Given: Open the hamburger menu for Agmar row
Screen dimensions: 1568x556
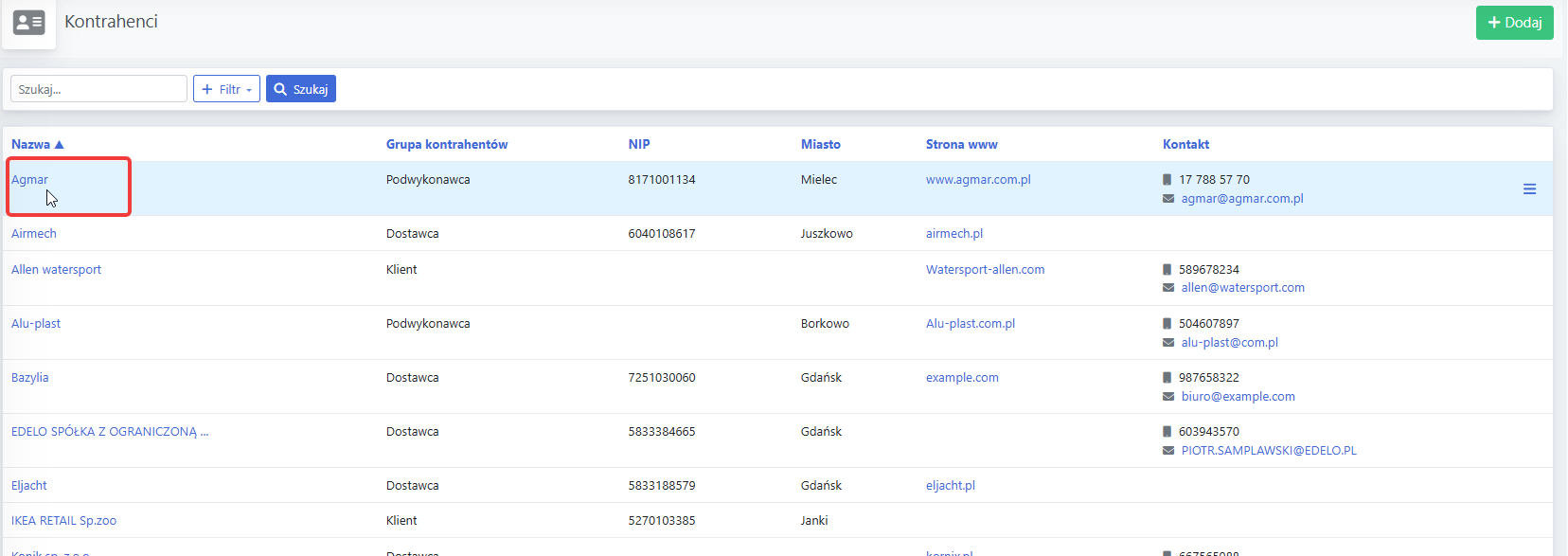Looking at the screenshot, I should 1529,189.
